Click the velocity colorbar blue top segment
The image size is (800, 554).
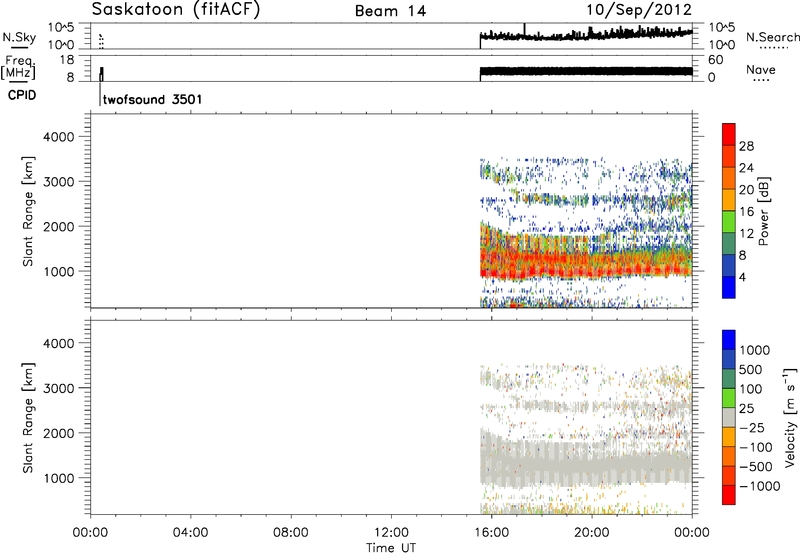pos(729,340)
